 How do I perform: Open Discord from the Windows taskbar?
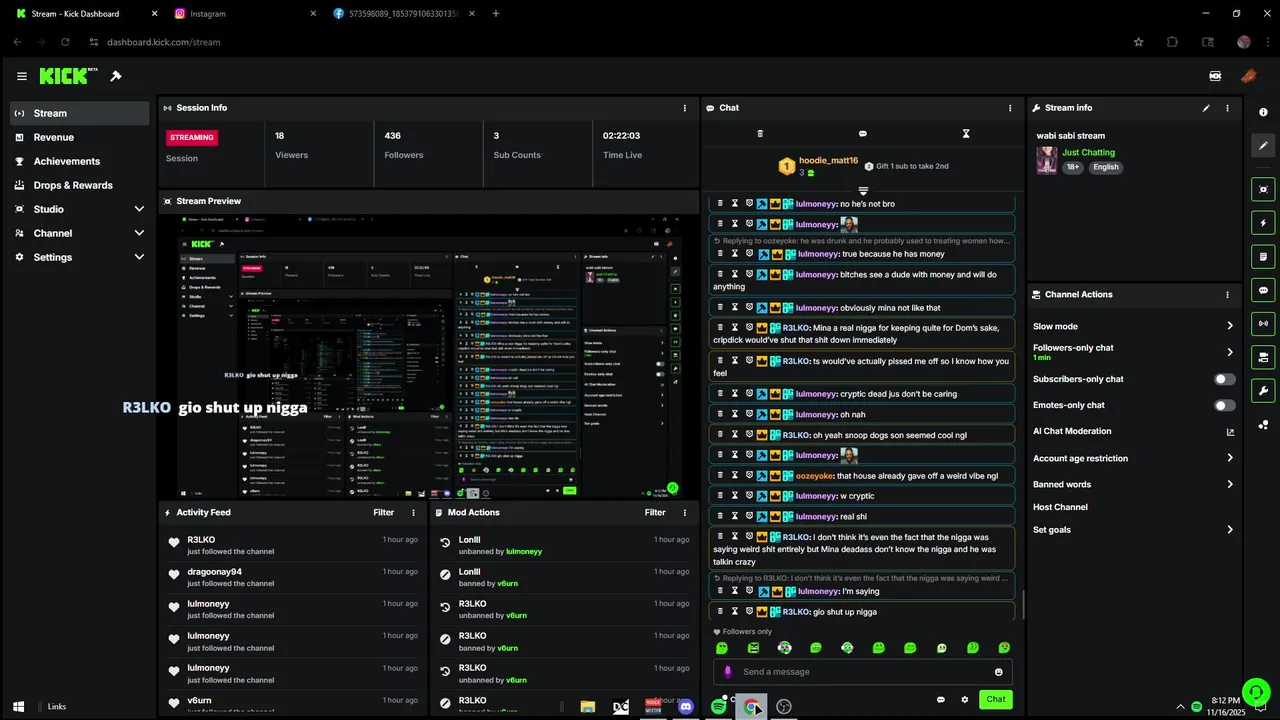click(x=686, y=707)
